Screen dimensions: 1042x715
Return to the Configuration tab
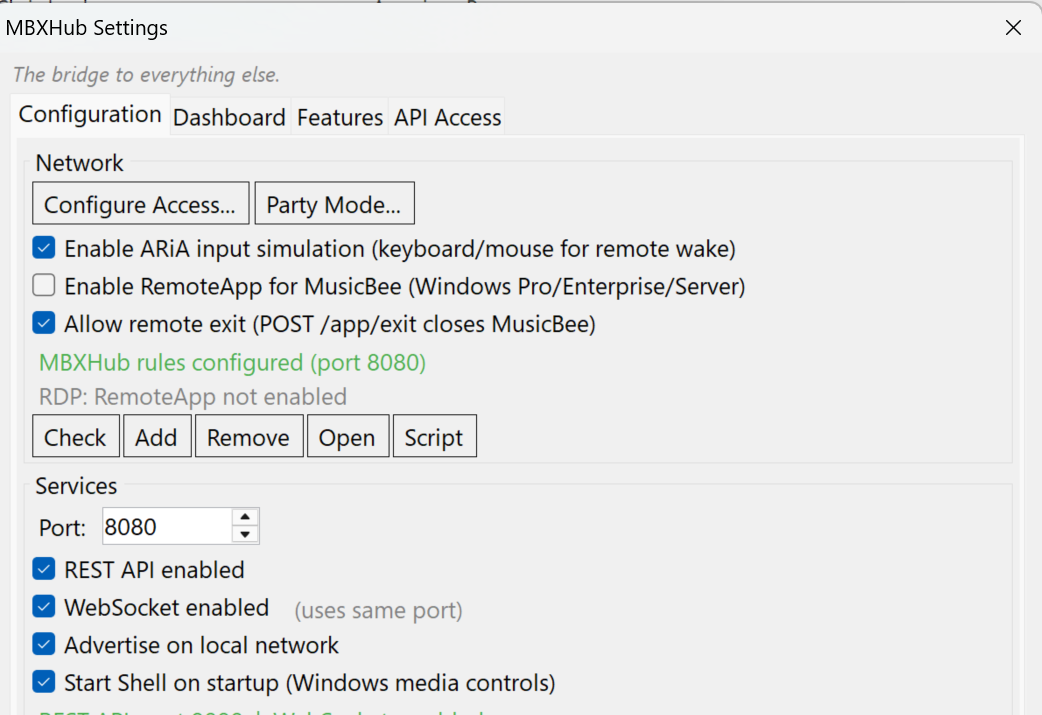pyautogui.click(x=90, y=114)
